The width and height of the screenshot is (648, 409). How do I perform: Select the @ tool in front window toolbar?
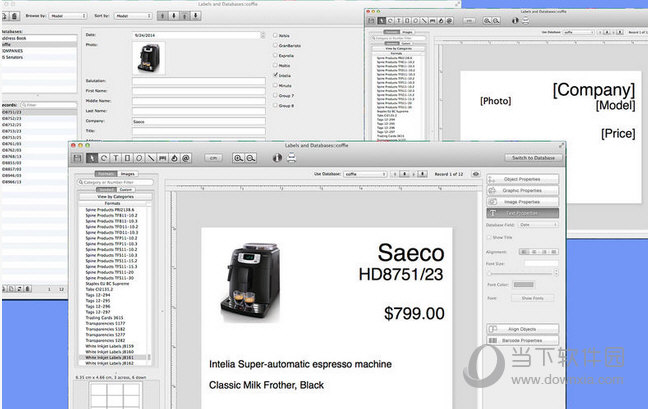[186, 158]
